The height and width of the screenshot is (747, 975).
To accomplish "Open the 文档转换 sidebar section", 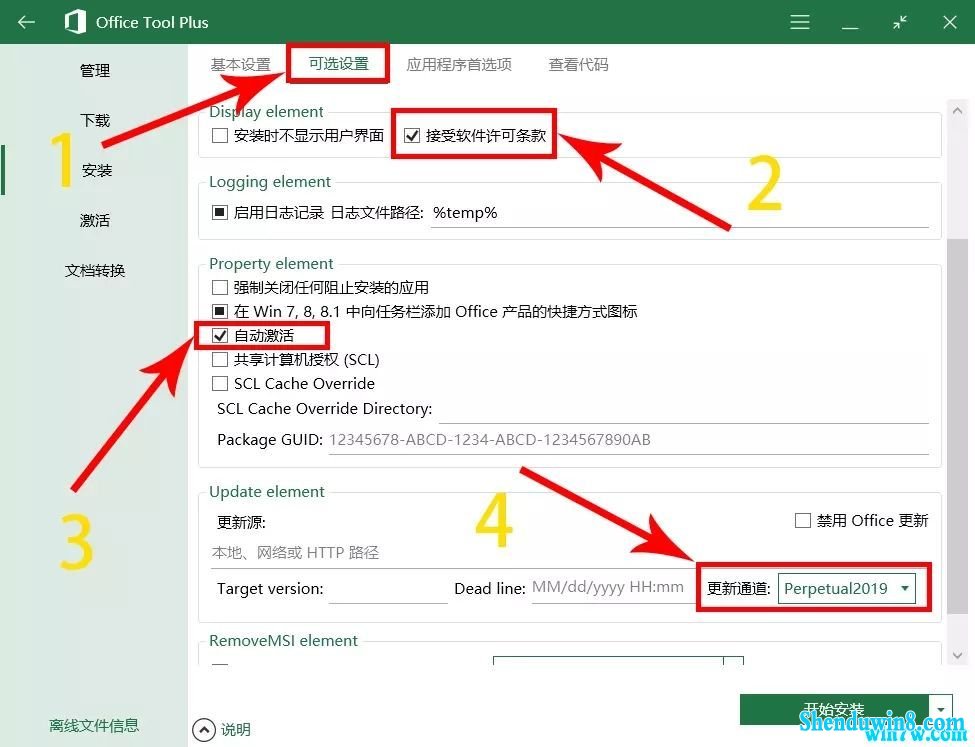I will pyautogui.click(x=95, y=271).
